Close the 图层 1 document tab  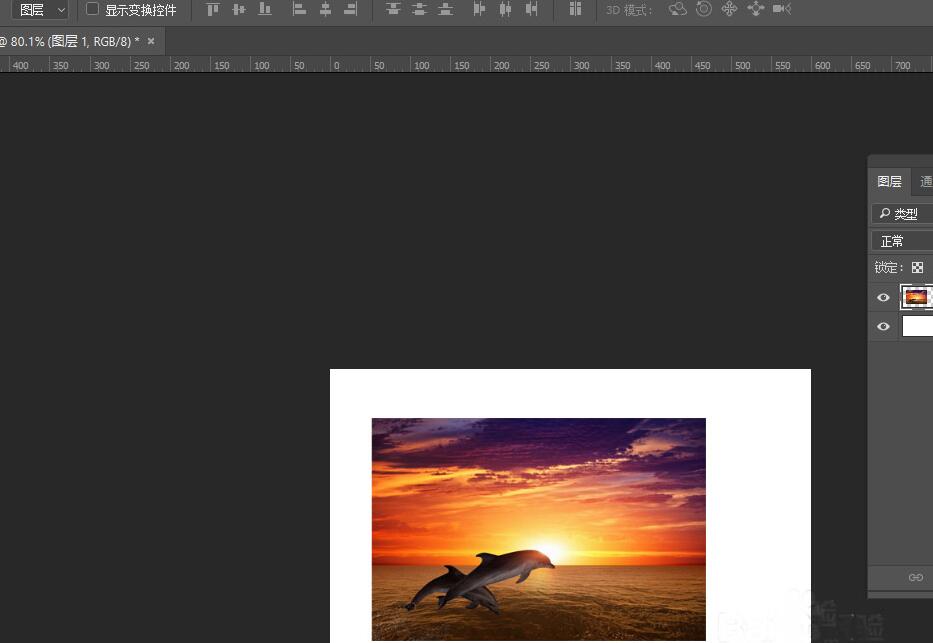151,41
